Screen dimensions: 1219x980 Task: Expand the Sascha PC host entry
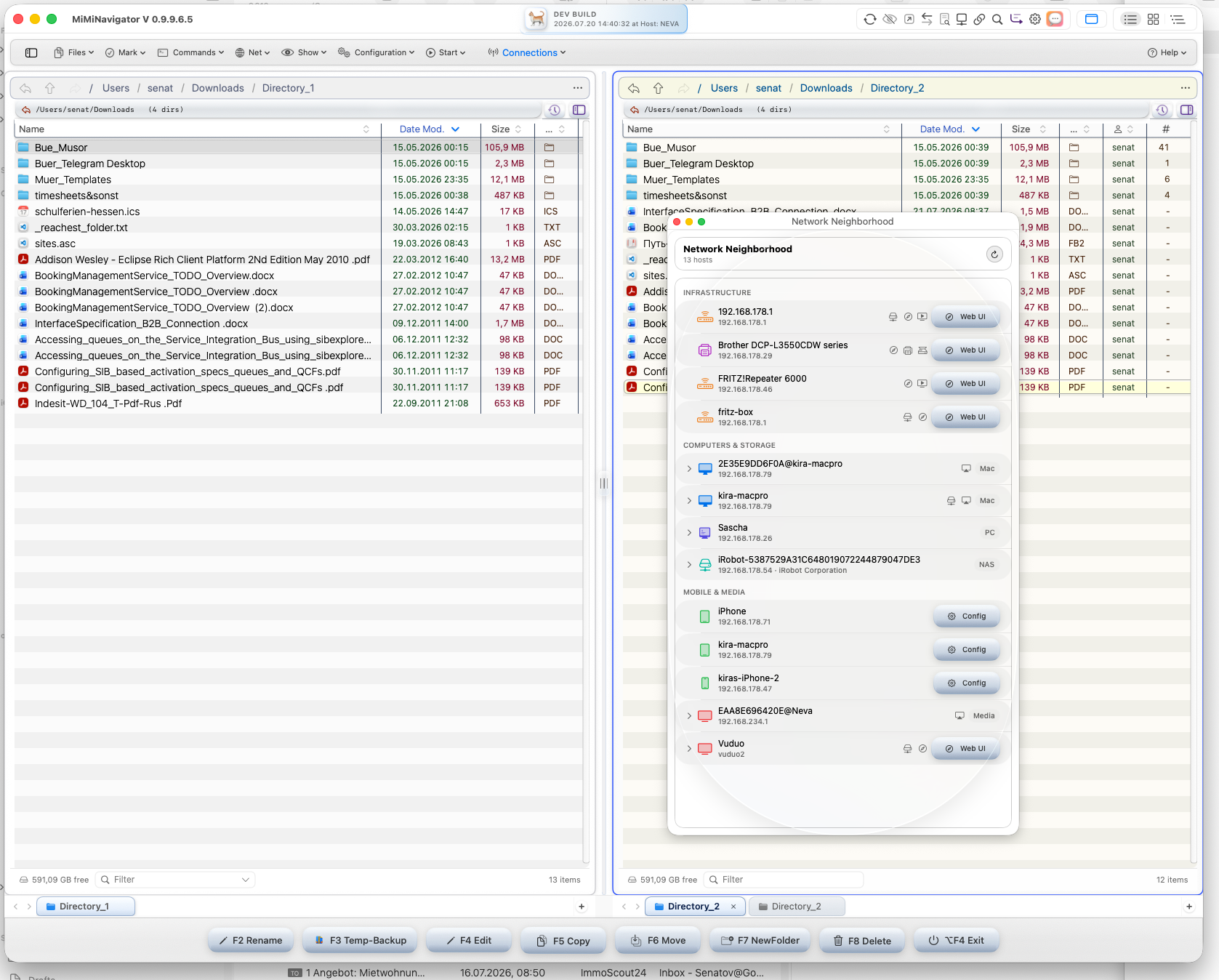tap(689, 533)
